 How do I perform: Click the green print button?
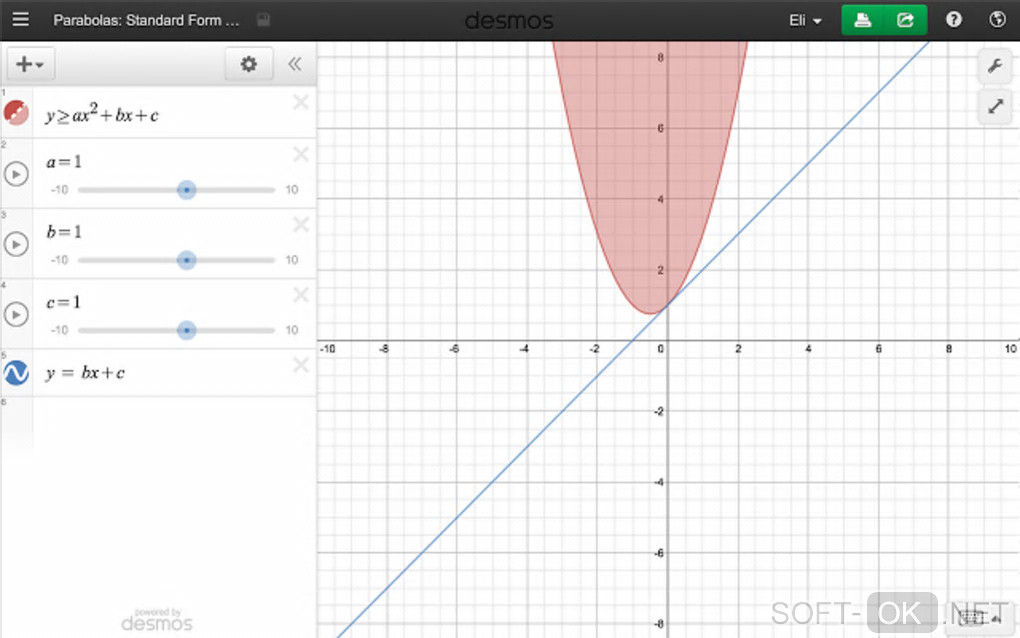click(863, 20)
